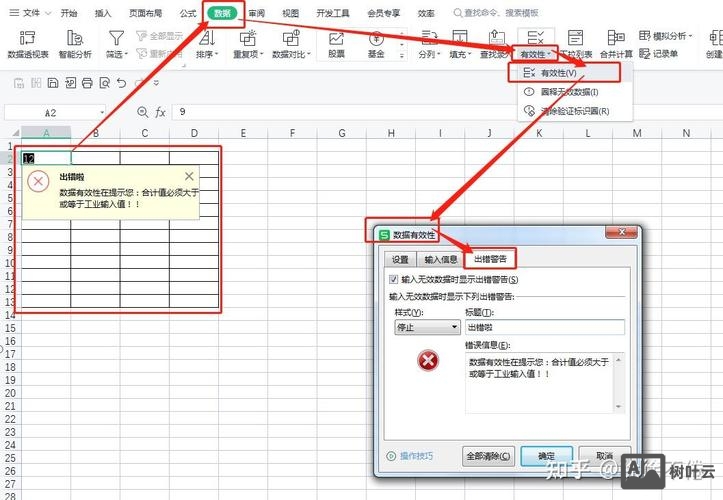Click the 标题 title input field
This screenshot has height=500, width=723.
545,327
